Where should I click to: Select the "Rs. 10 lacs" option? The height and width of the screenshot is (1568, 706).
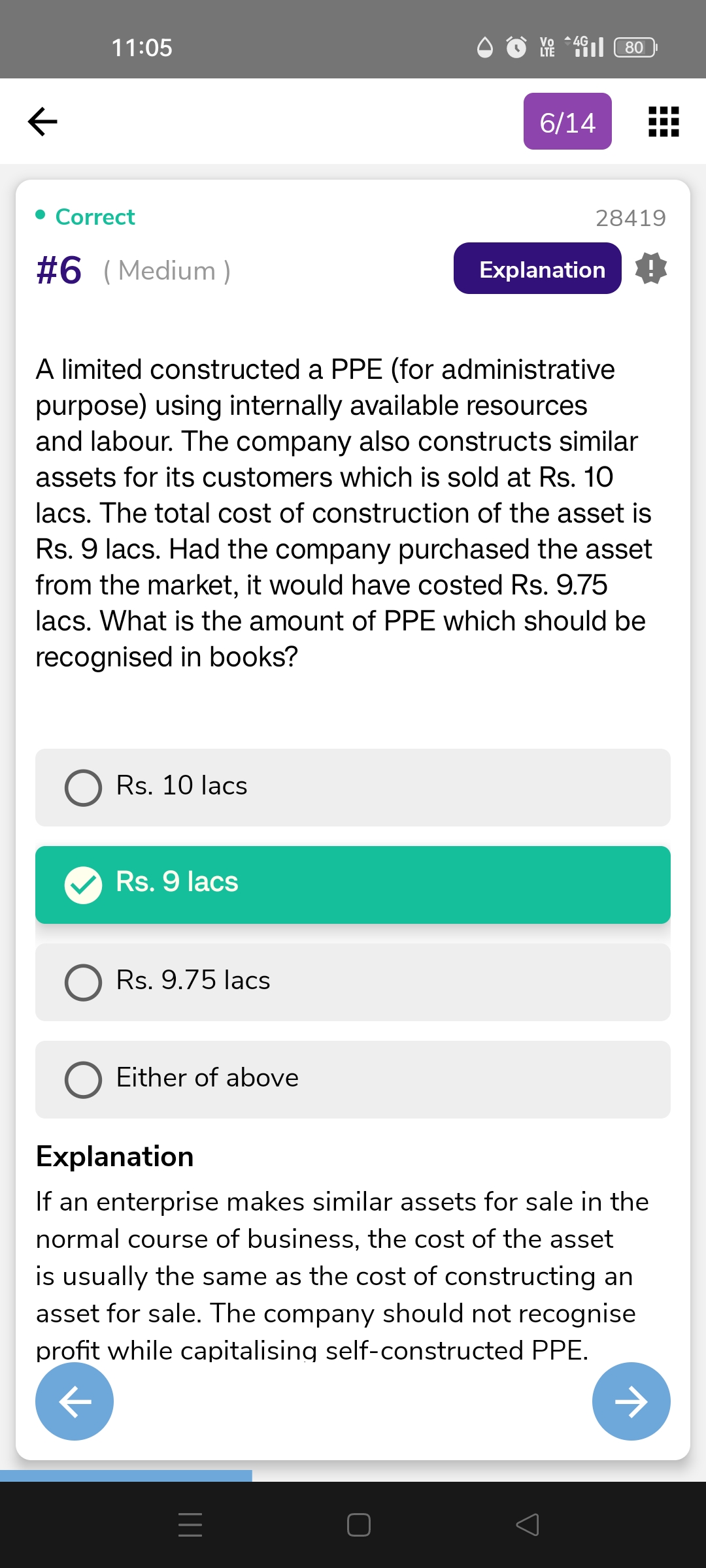[x=353, y=787]
